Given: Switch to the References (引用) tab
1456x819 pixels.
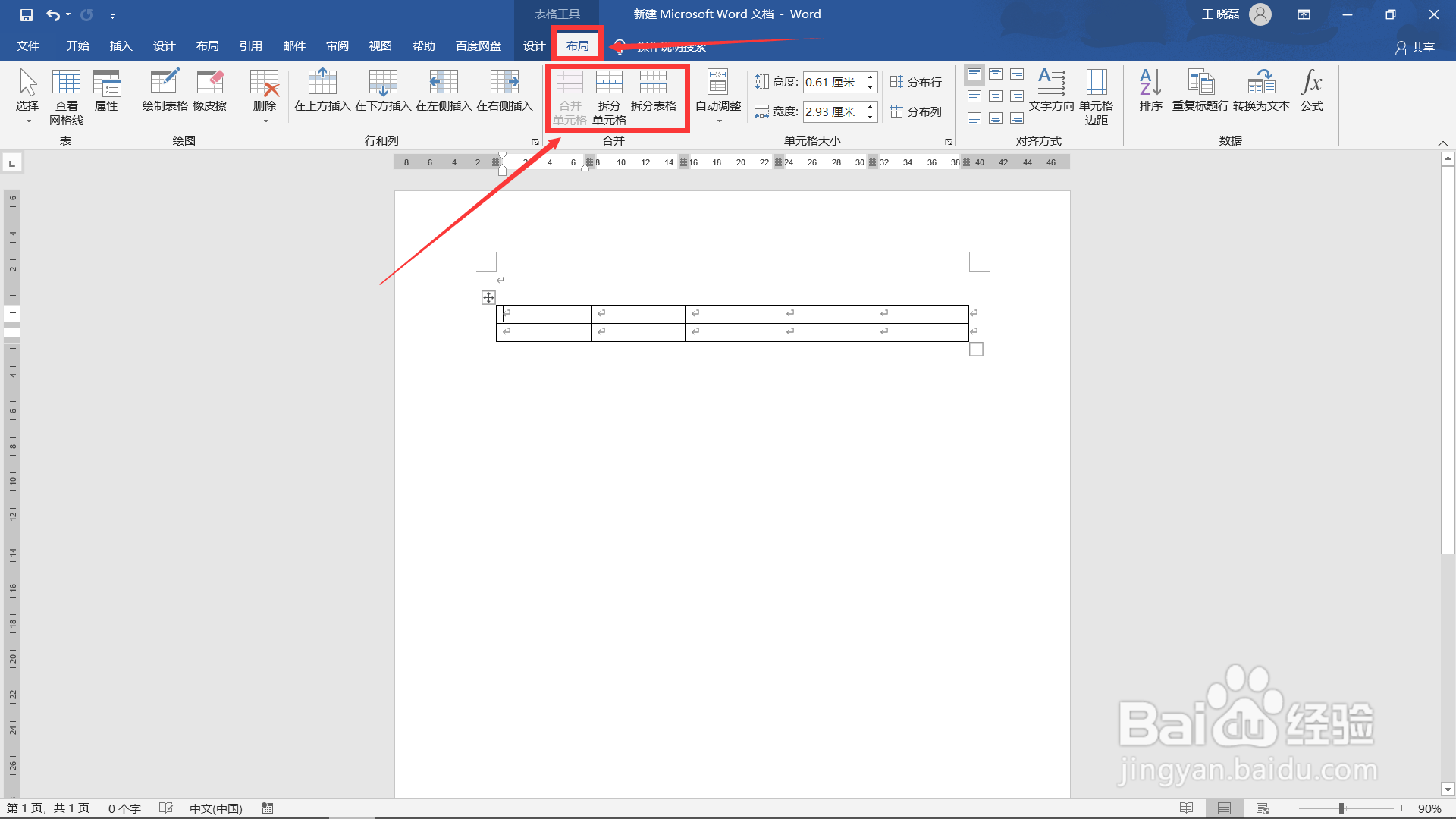Looking at the screenshot, I should click(x=250, y=46).
